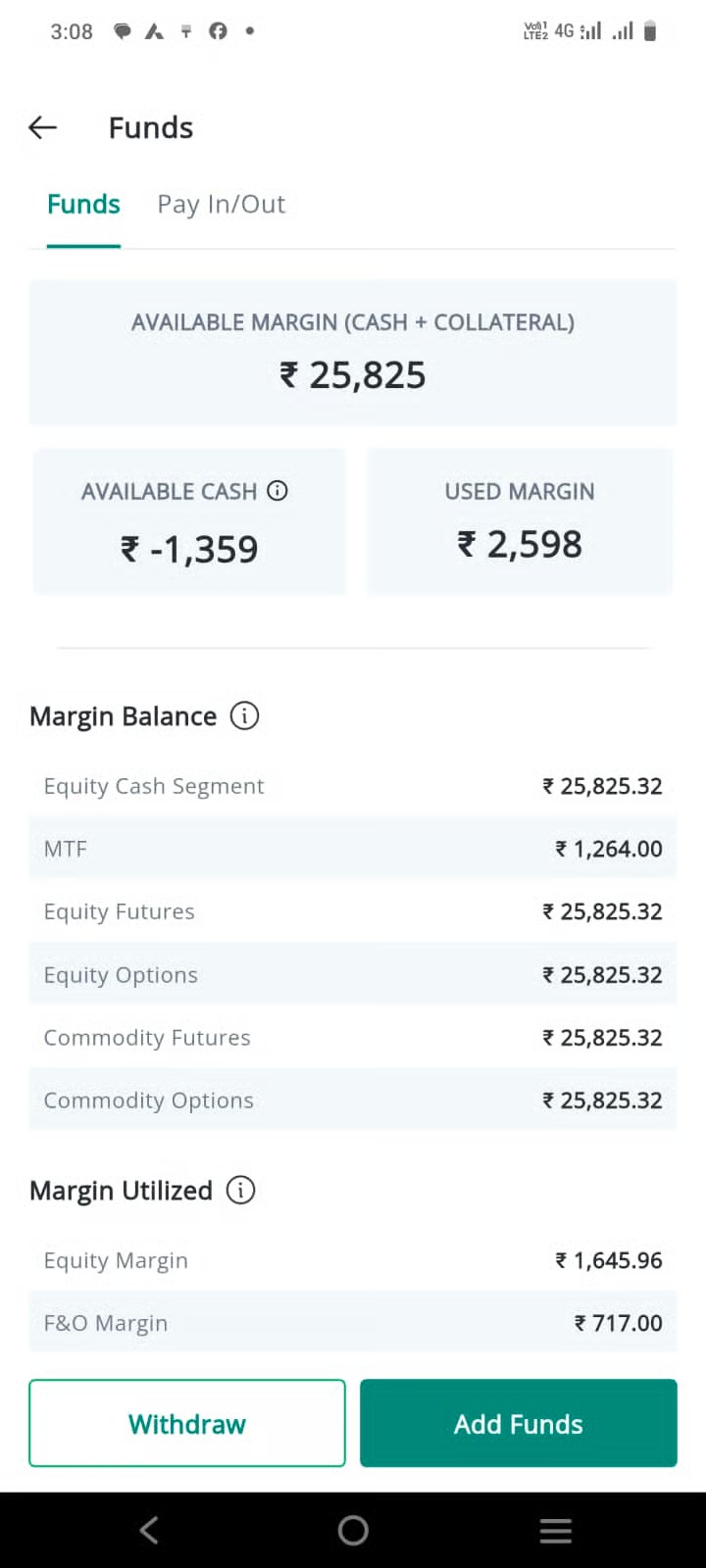This screenshot has height=1568, width=706.
Task: Tap the Margin Balance info icon
Action: 244,716
